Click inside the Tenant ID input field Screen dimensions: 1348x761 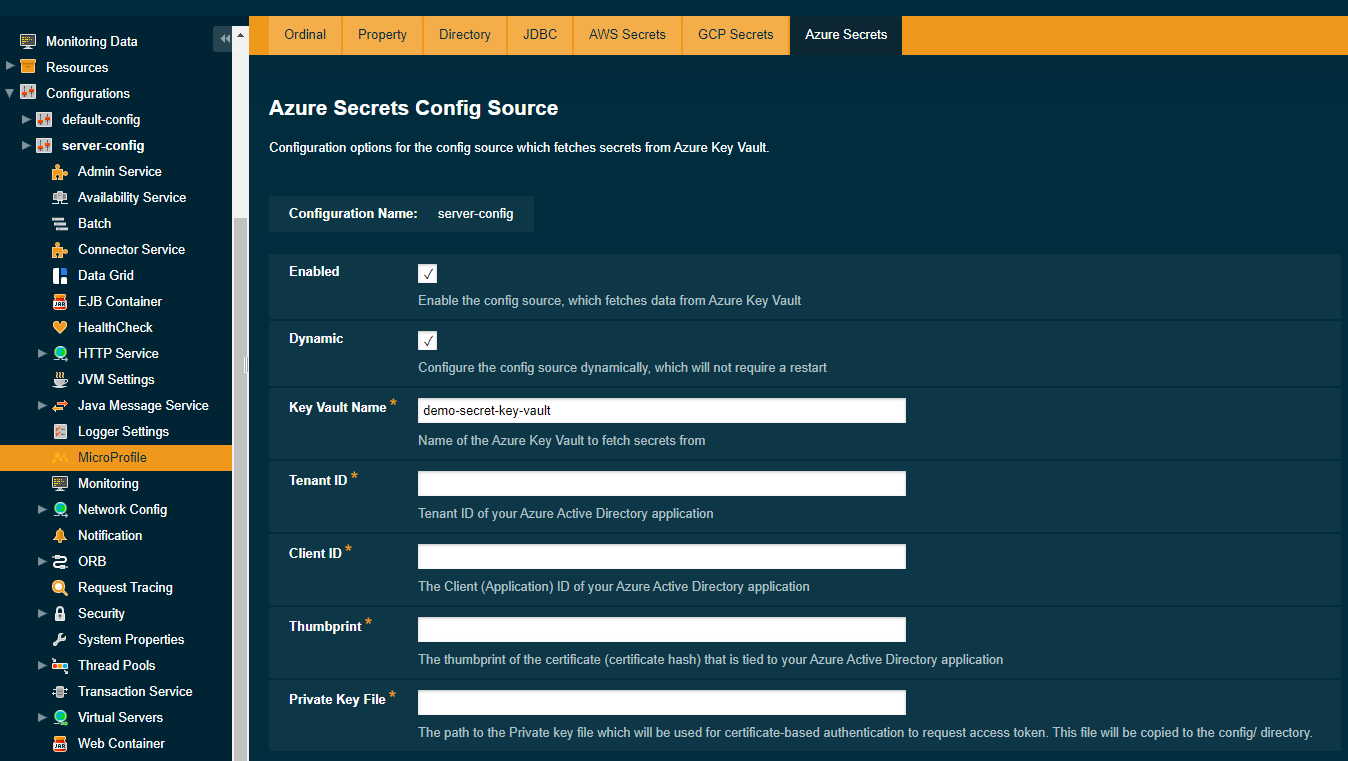click(660, 483)
